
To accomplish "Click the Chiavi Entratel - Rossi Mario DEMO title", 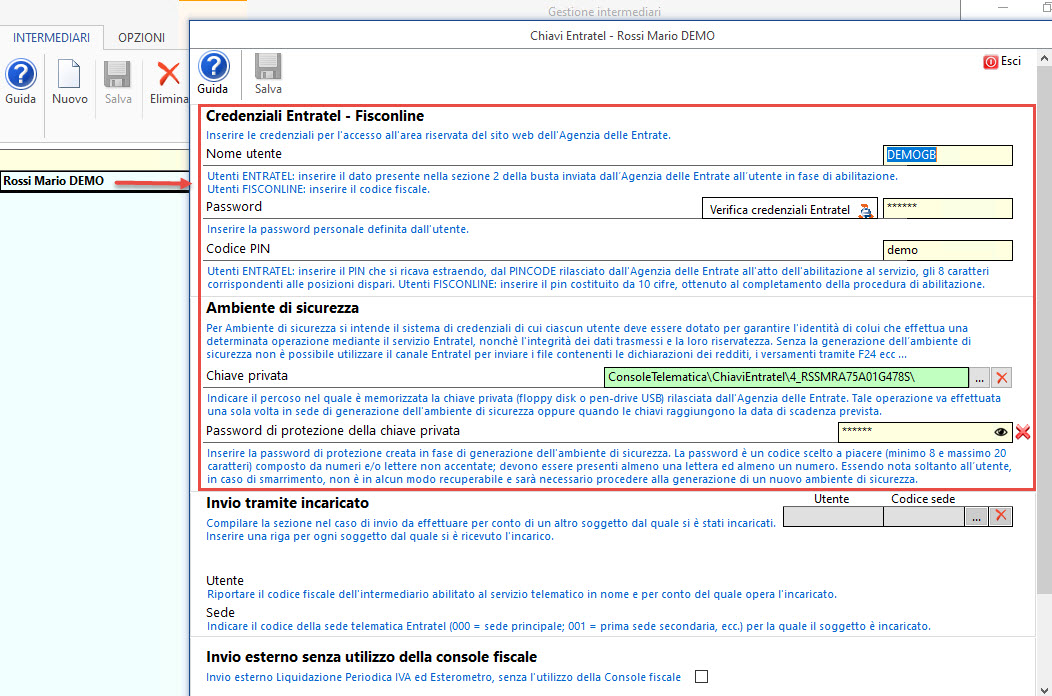I will pyautogui.click(x=622, y=36).
